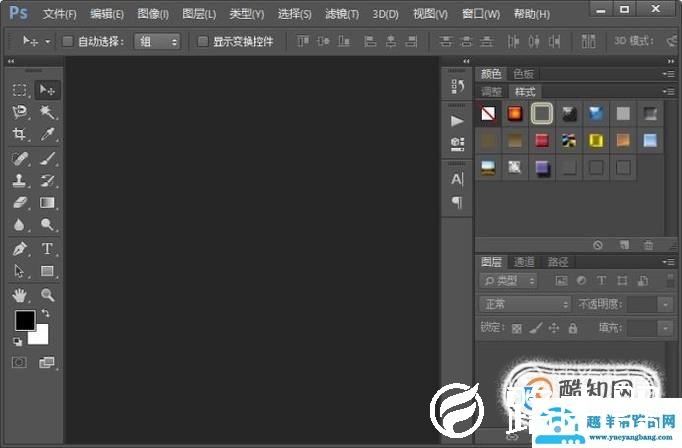Image resolution: width=682 pixels, height=448 pixels.
Task: Enable the 自动选择 checkbox
Action: click(x=67, y=42)
